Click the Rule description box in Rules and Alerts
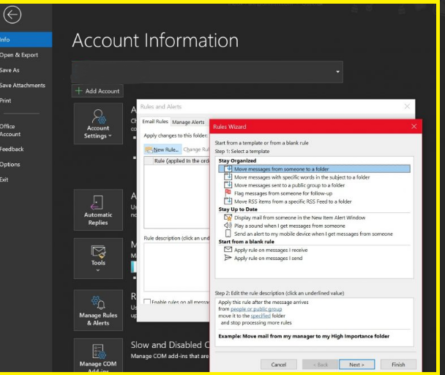This screenshot has height=375, width=445. tap(177, 267)
